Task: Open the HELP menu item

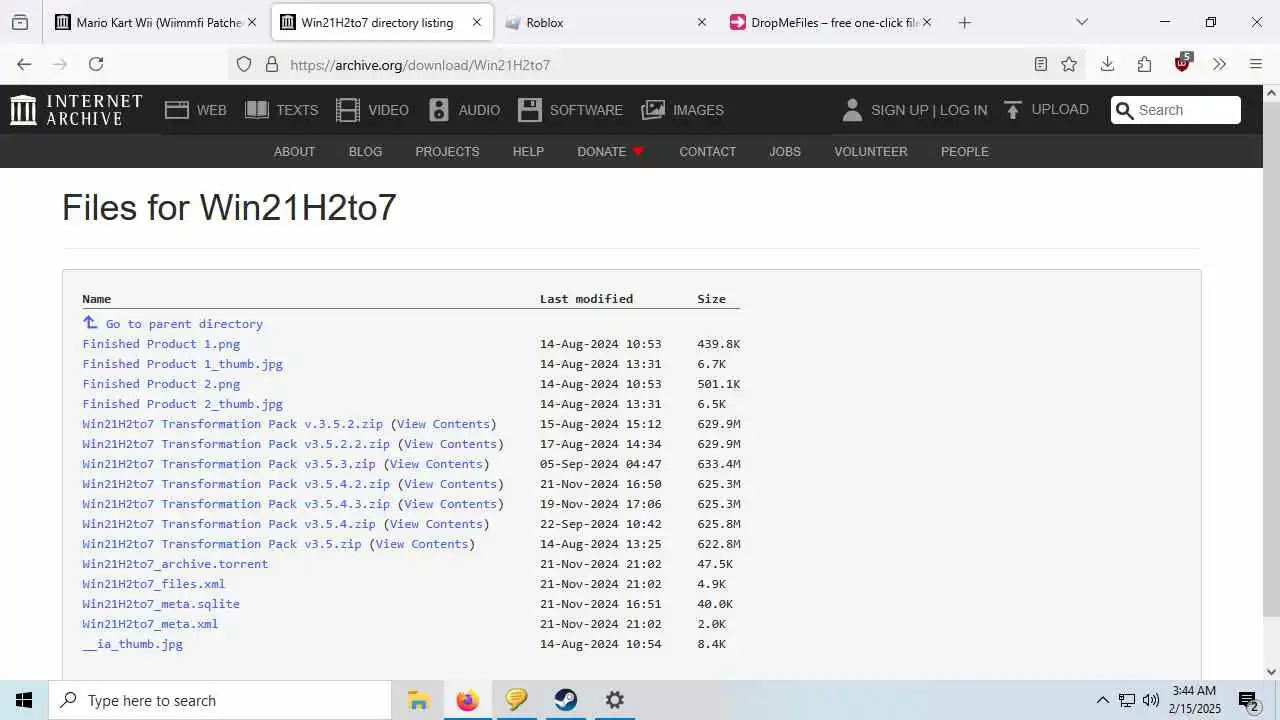Action: pos(528,152)
